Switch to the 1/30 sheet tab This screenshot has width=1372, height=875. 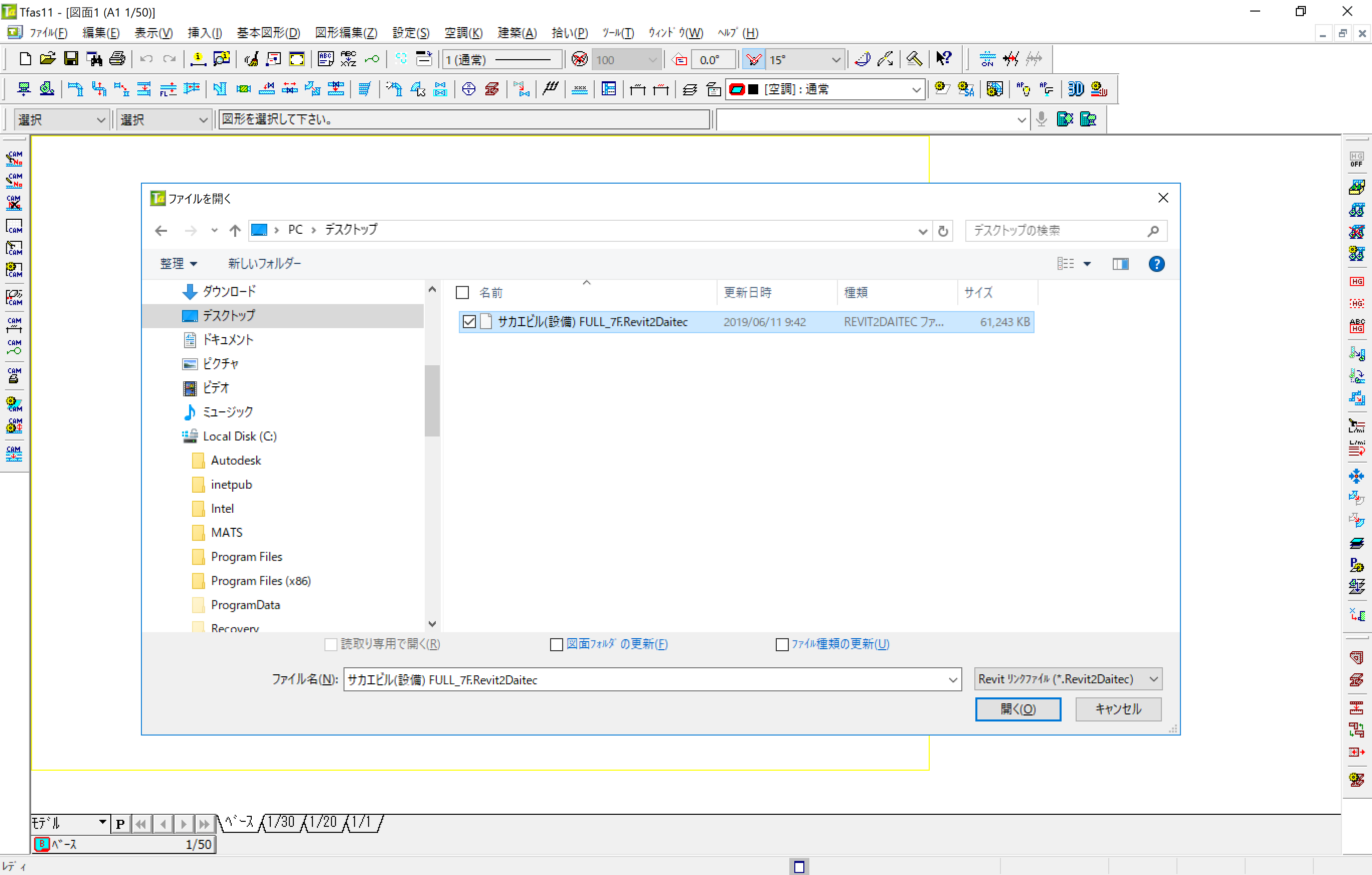281,822
